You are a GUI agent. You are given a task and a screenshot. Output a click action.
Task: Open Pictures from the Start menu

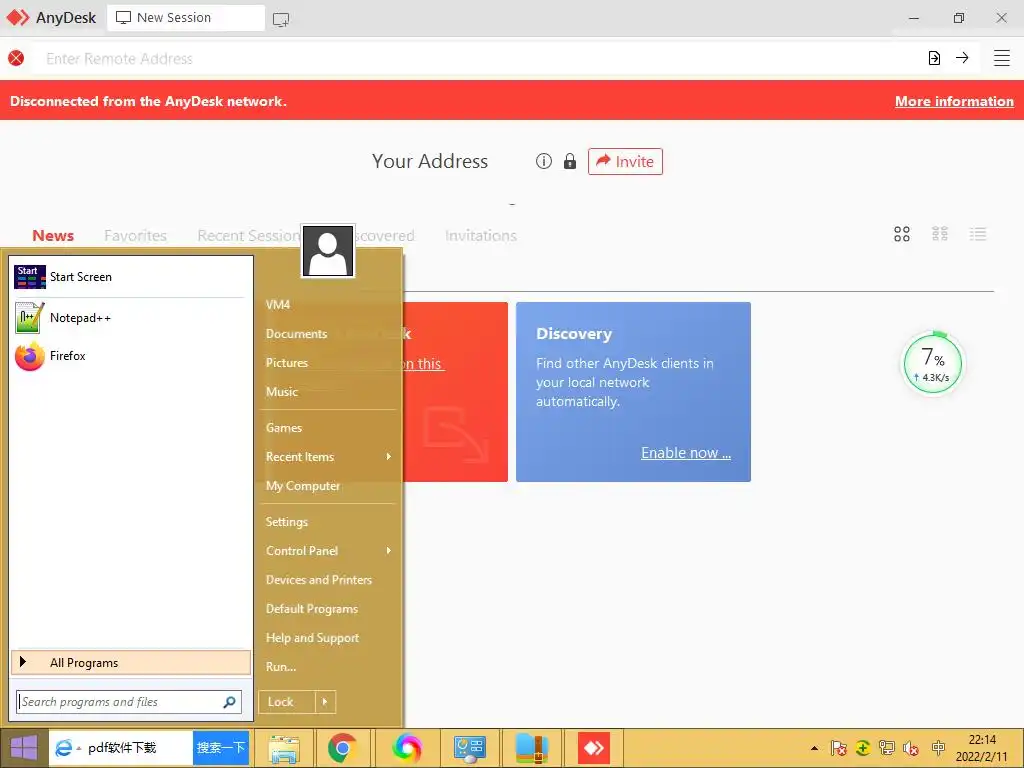(x=287, y=363)
